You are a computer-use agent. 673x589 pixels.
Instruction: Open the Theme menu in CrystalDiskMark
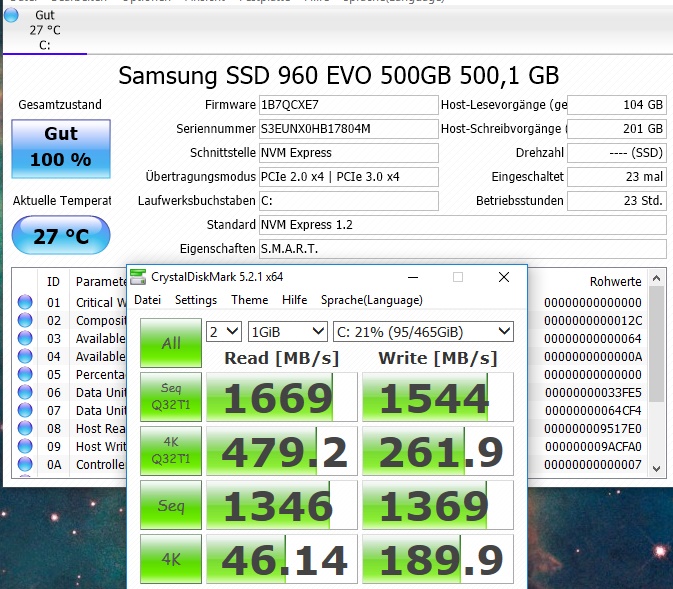[249, 300]
